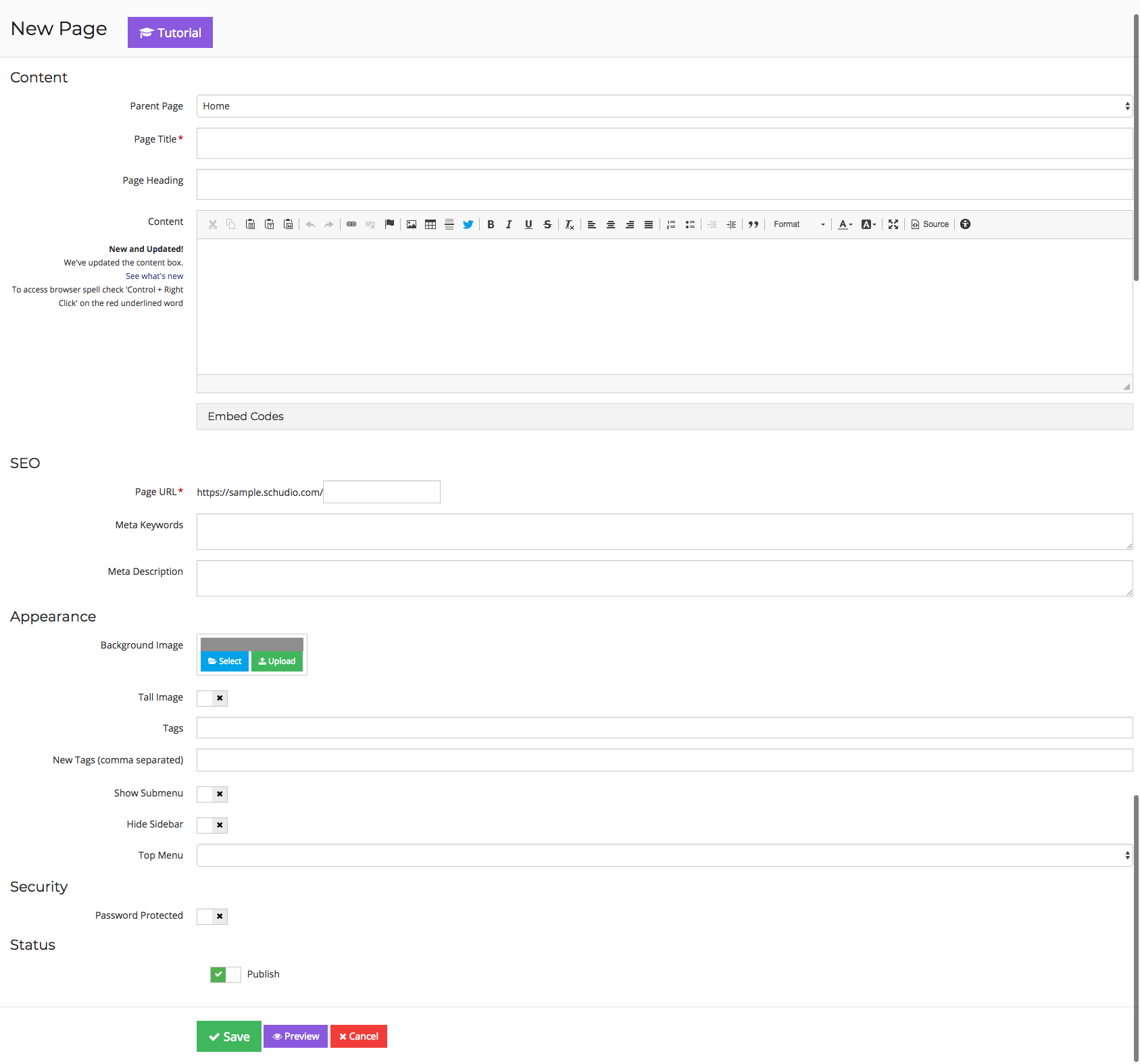The width and height of the screenshot is (1140, 1064).
Task: Click the Twitter embed icon in the editor
Action: point(468,224)
